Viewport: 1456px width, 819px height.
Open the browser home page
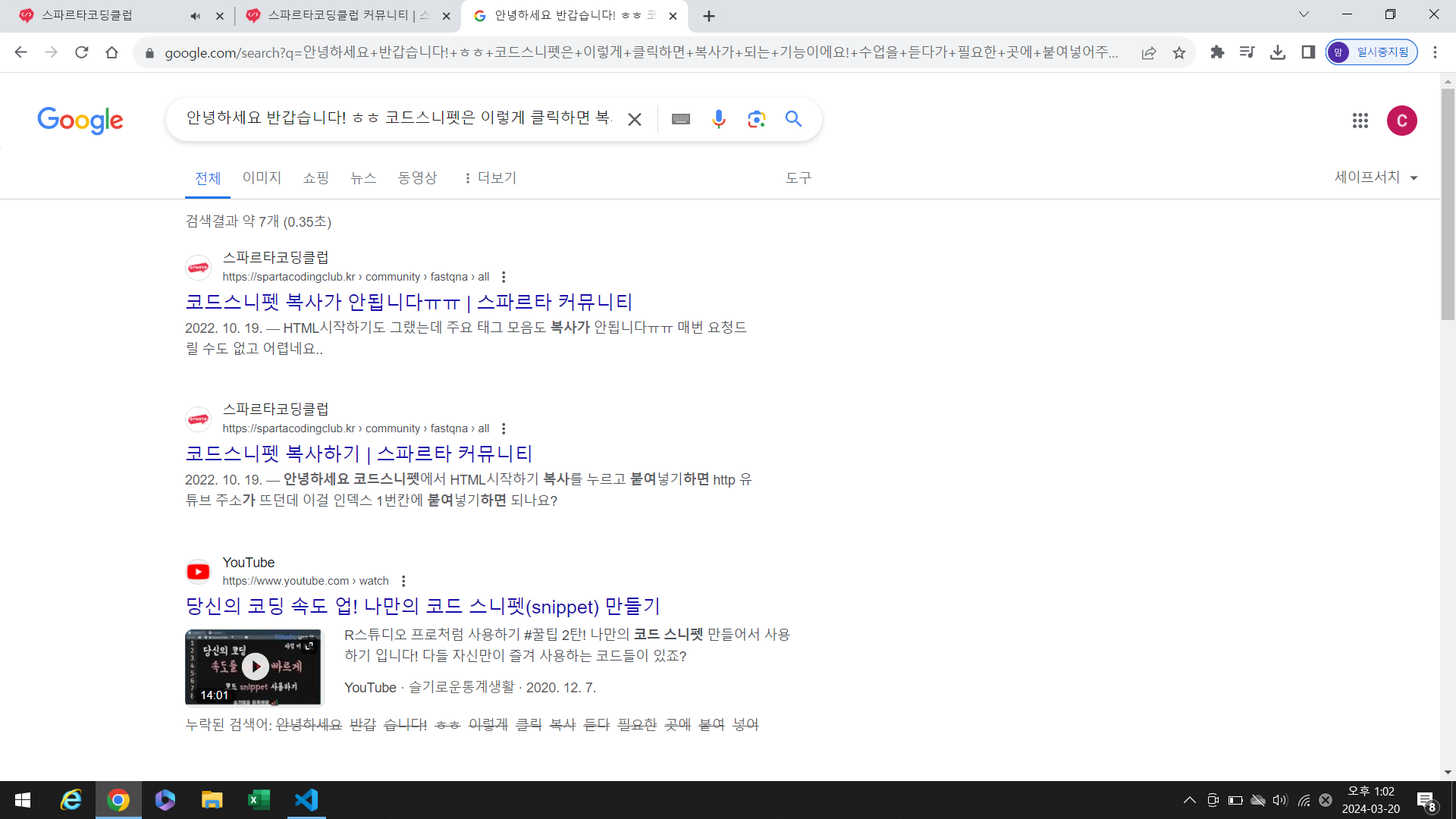(x=111, y=52)
